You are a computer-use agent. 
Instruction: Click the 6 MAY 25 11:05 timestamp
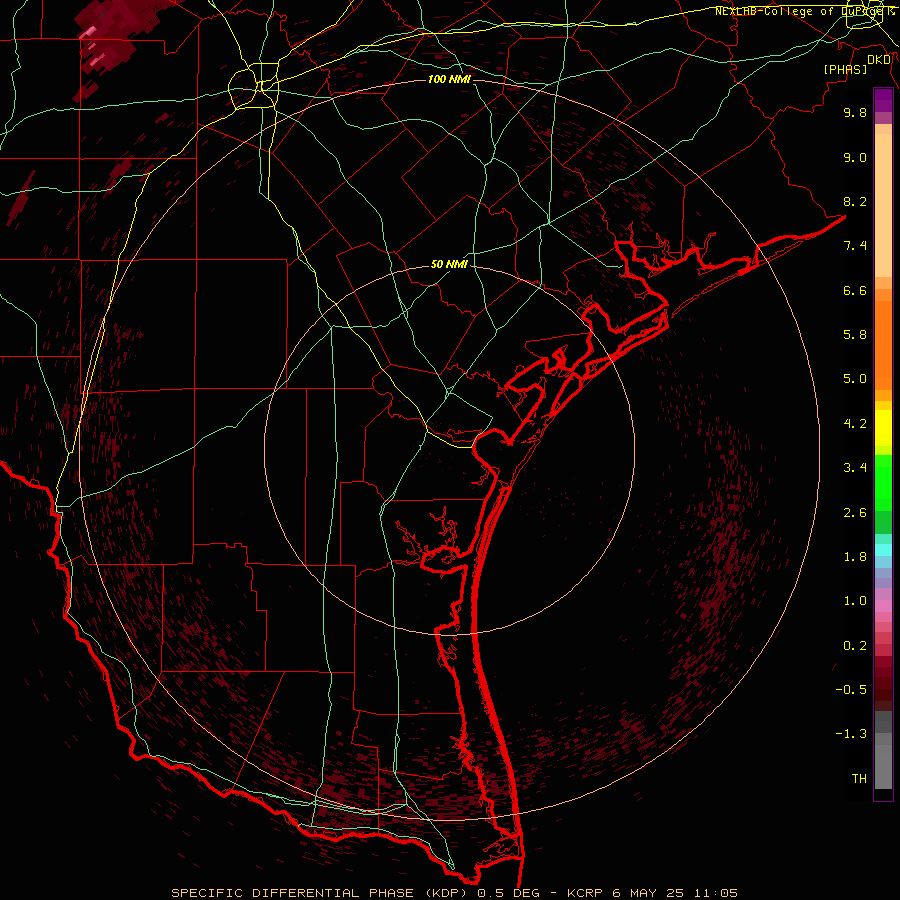[675, 893]
